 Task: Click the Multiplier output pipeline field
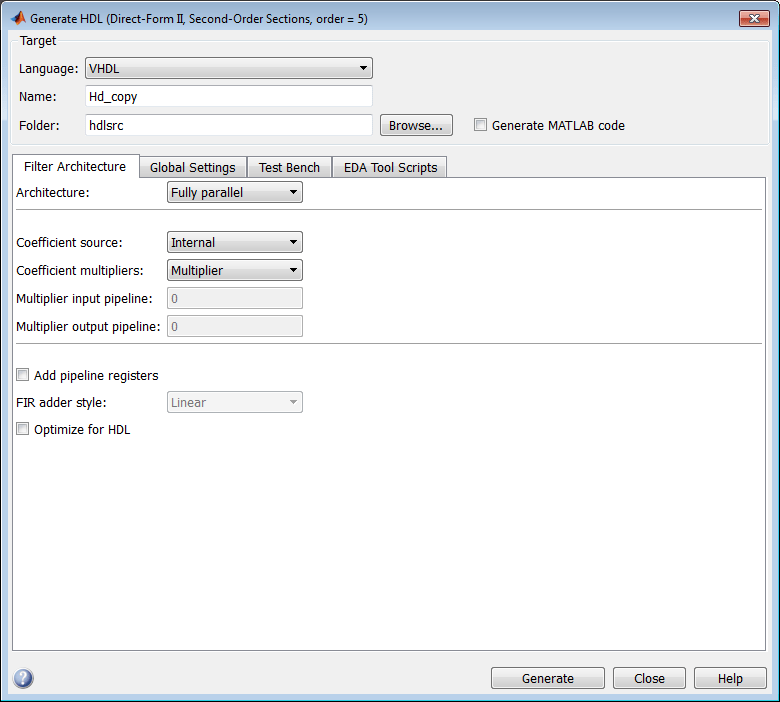tap(235, 326)
